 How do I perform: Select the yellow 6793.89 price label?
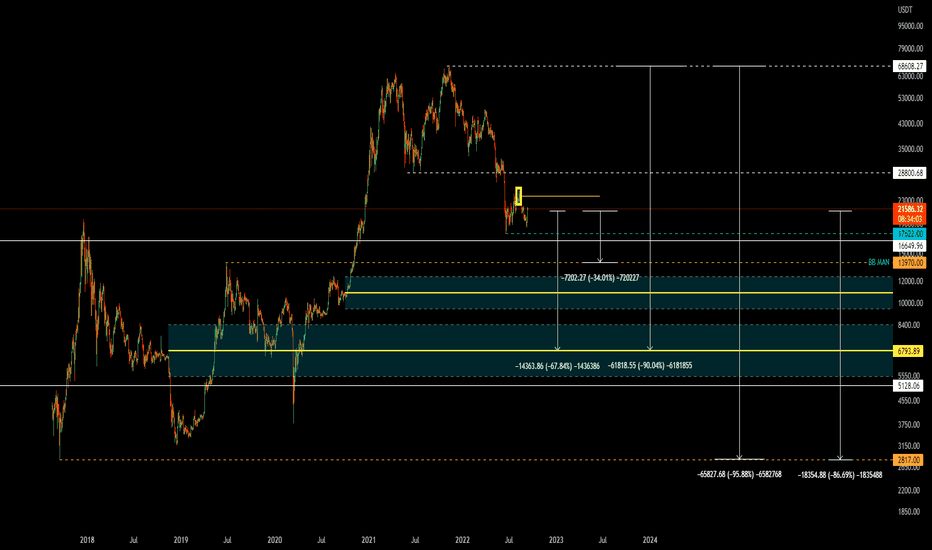tap(909, 351)
